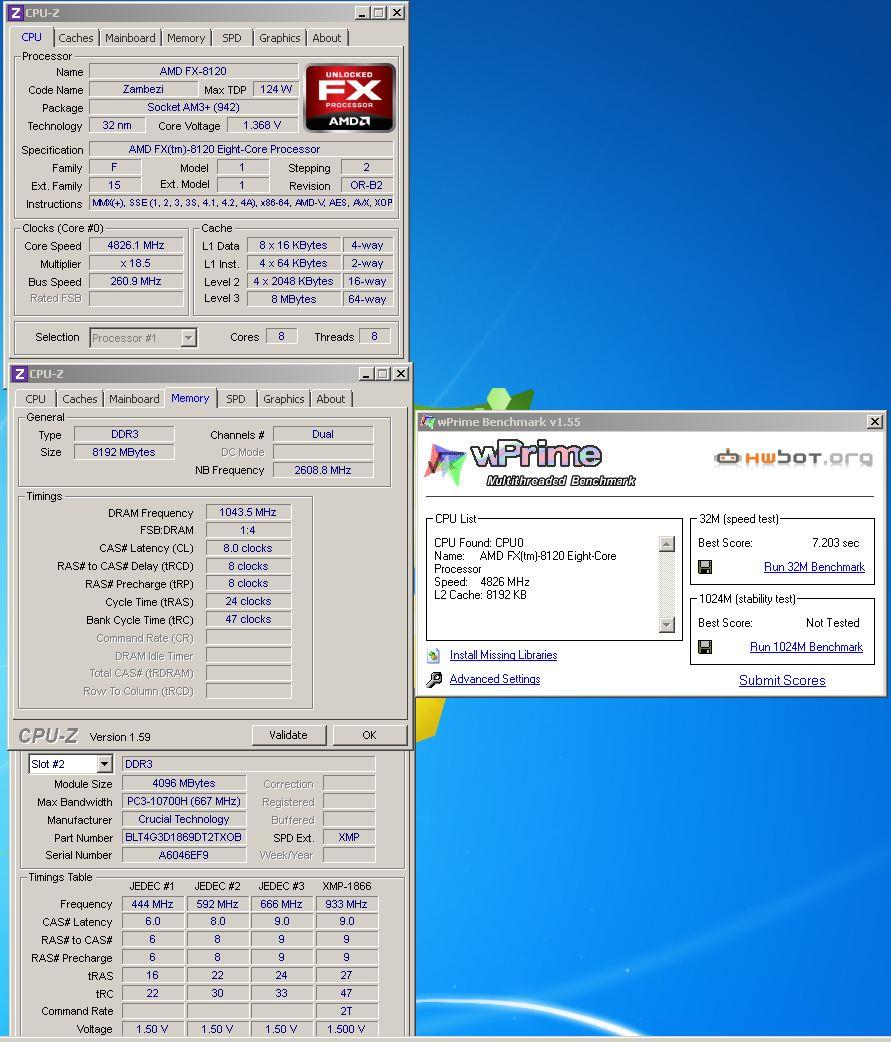Minimize the top CPU-Z window
The width and height of the screenshot is (891, 1042).
tap(362, 13)
